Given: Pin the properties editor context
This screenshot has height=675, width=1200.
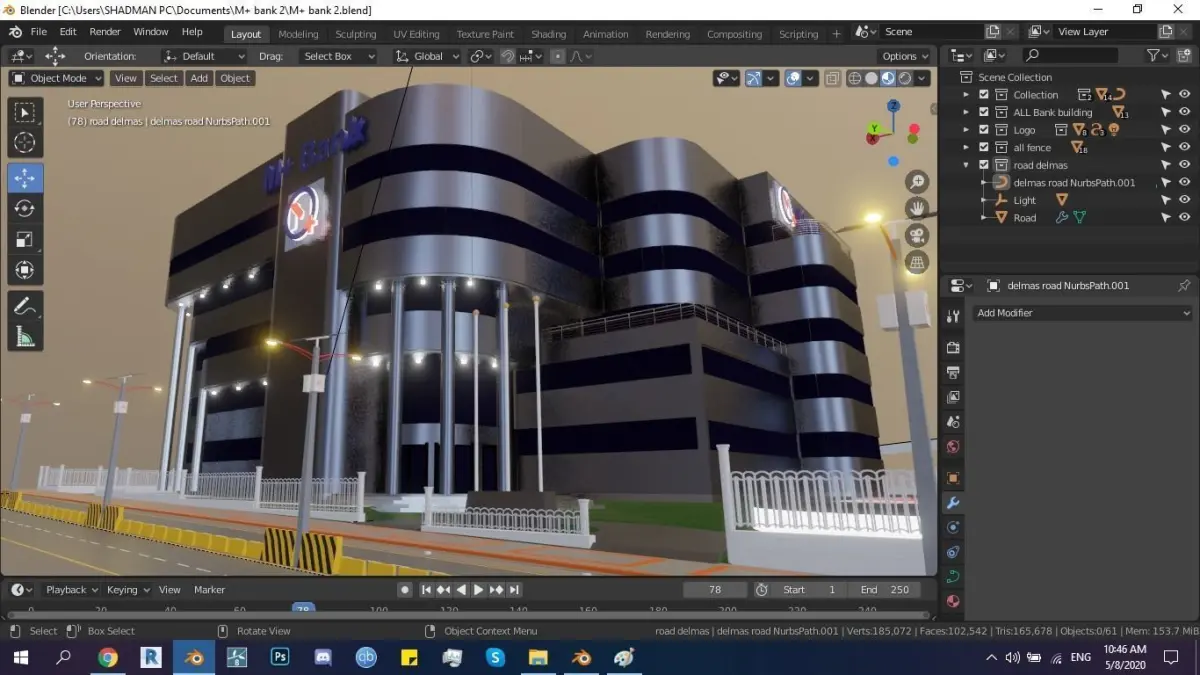Looking at the screenshot, I should [x=1185, y=286].
